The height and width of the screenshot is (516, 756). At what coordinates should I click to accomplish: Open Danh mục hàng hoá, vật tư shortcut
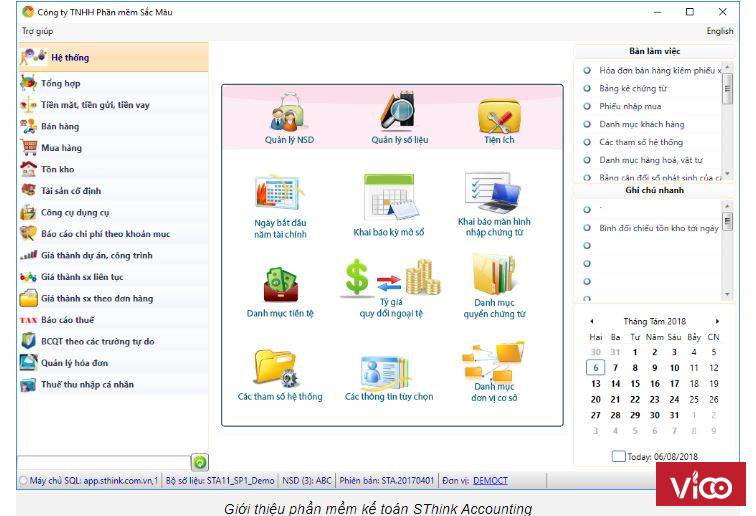652,160
